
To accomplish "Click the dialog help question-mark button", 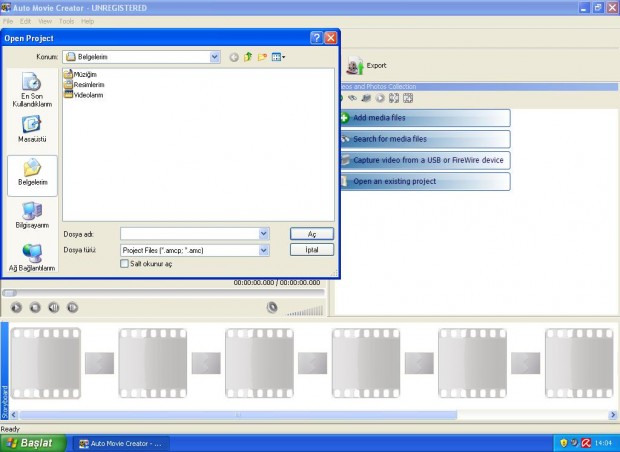I will tap(316, 38).
